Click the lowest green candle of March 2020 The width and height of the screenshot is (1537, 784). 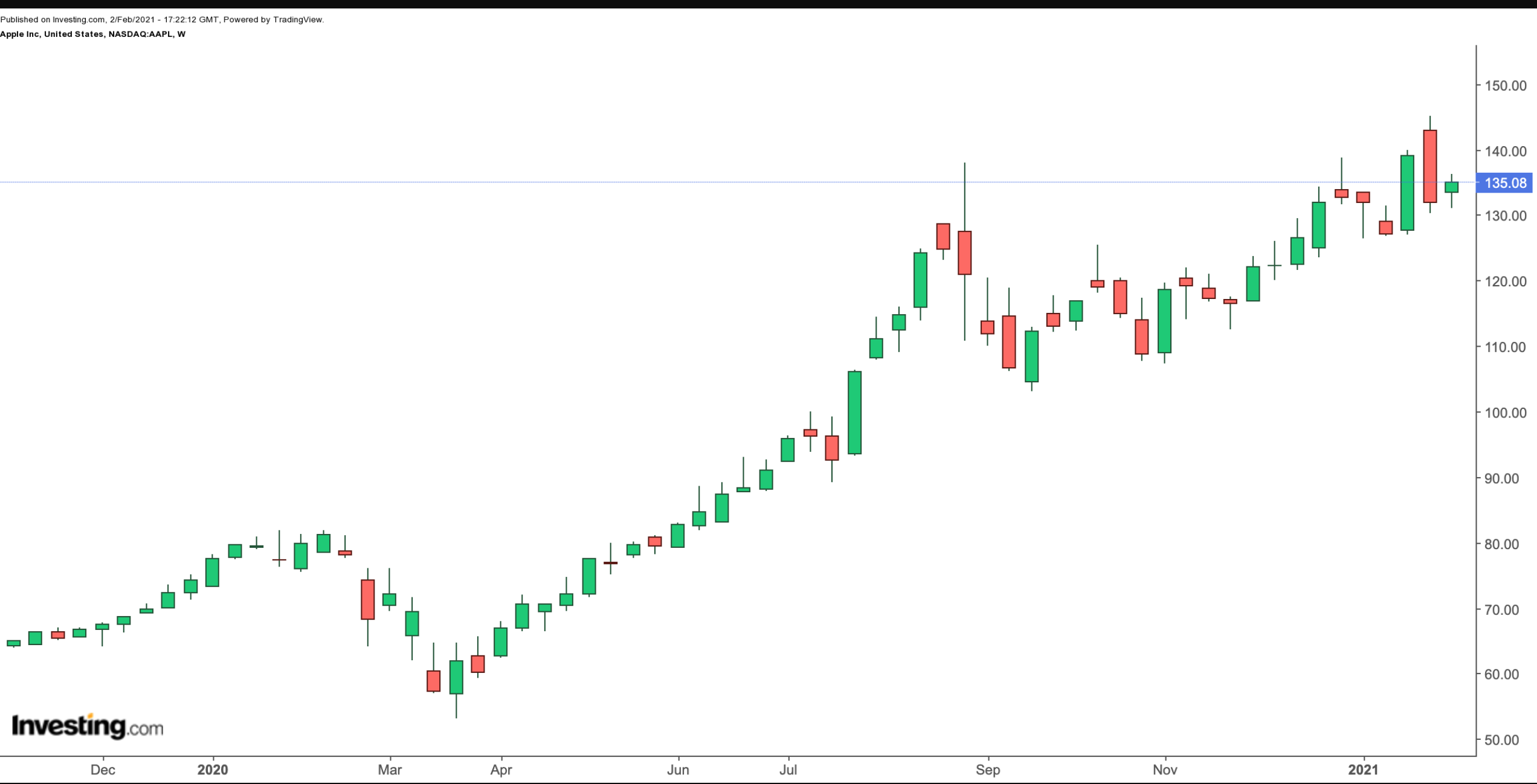coord(456,677)
